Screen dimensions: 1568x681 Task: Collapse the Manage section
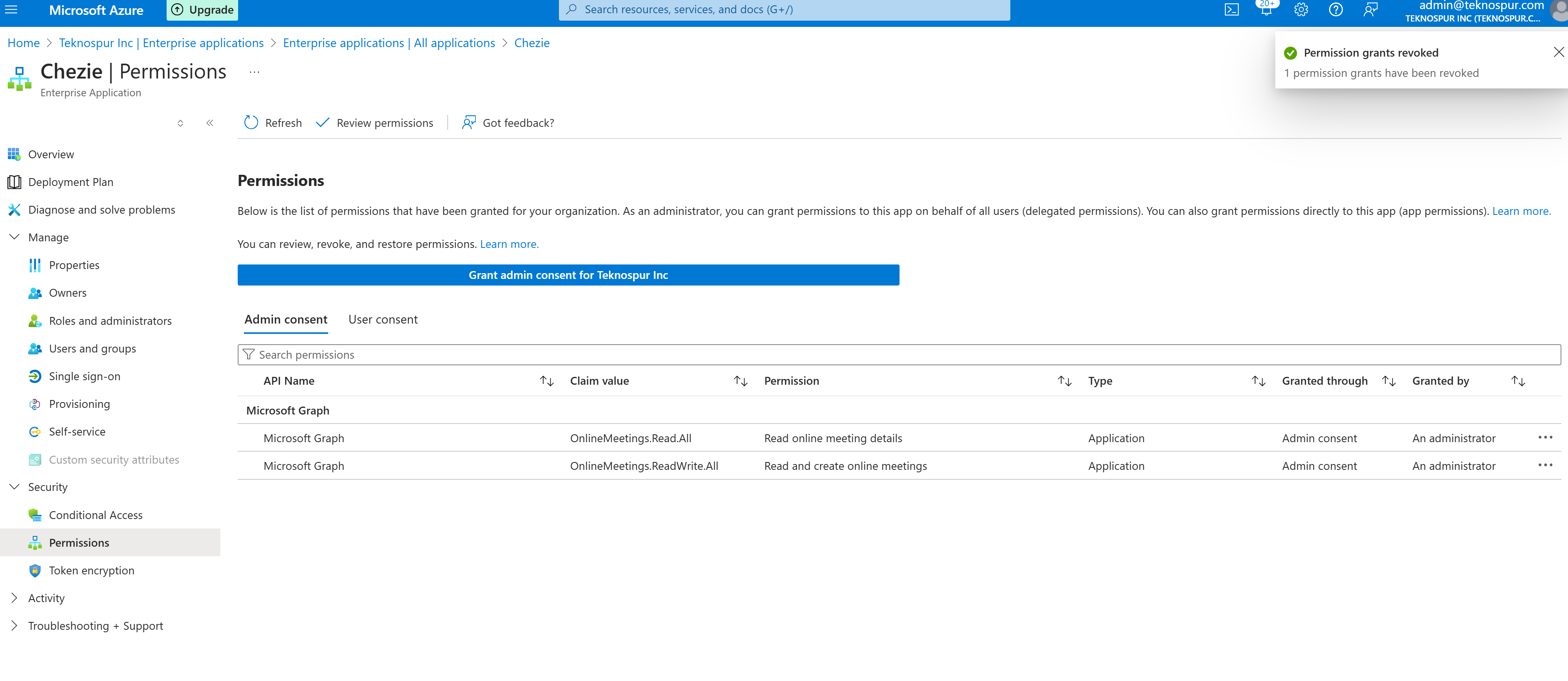14,237
